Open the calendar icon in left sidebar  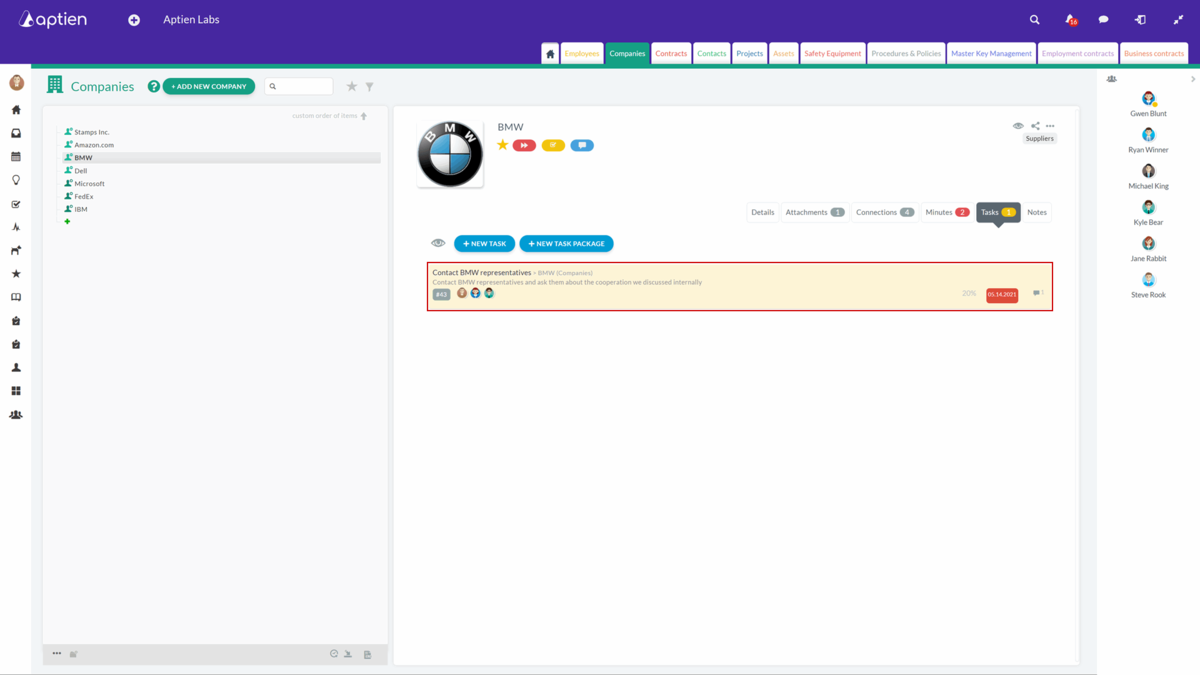(16, 157)
